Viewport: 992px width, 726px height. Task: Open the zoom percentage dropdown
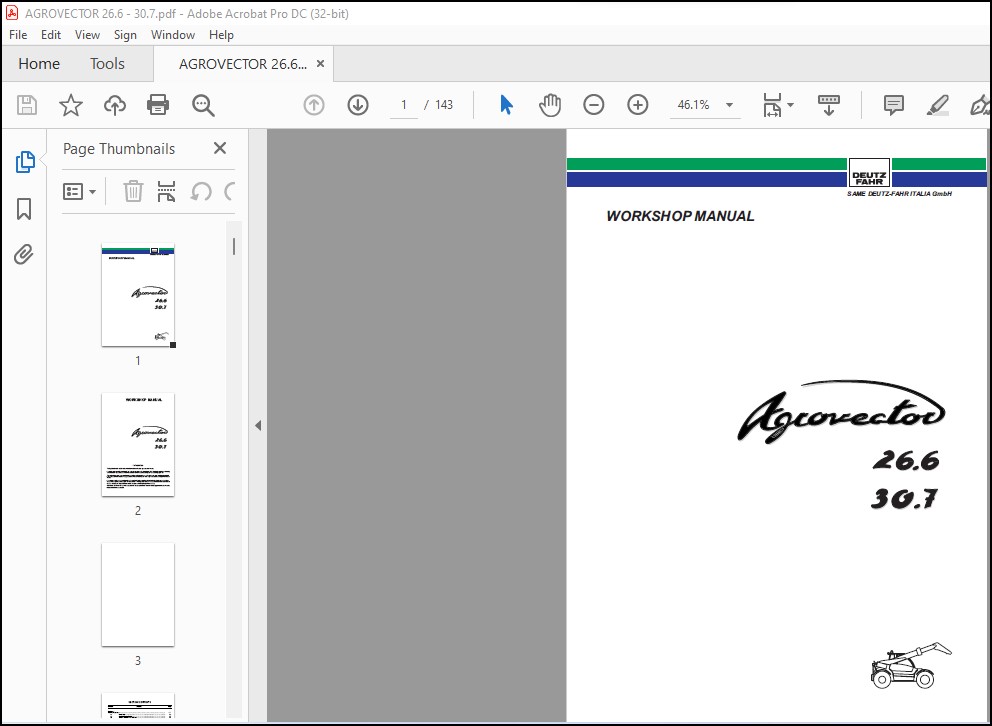(729, 105)
